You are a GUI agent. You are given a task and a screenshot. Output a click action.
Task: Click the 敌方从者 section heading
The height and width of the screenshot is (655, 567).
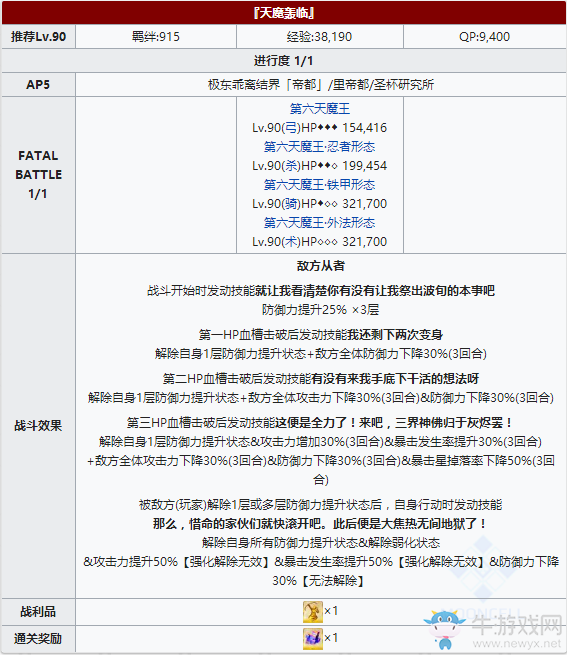(x=321, y=266)
